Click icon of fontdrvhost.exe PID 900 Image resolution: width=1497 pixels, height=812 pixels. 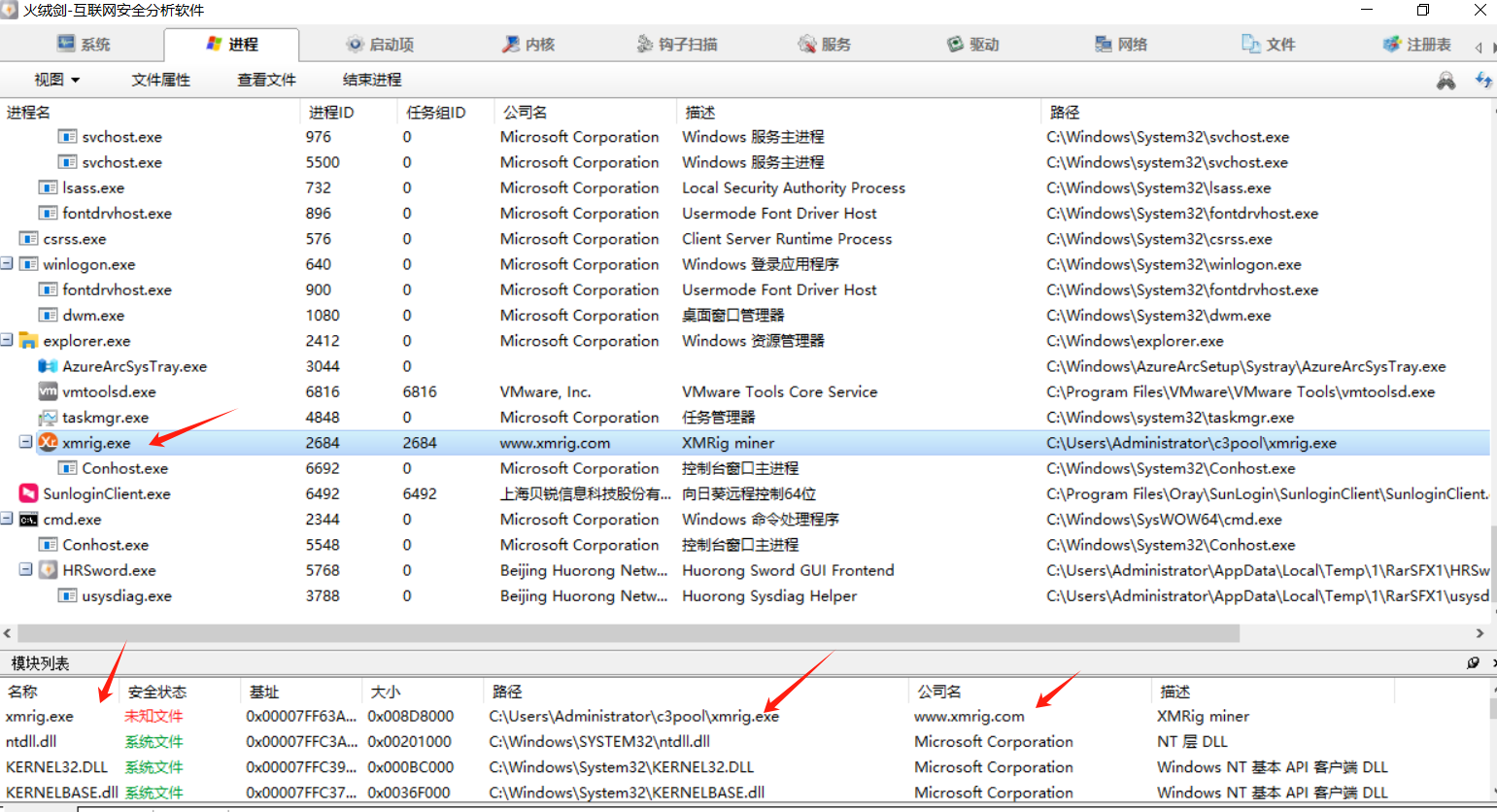click(48, 289)
